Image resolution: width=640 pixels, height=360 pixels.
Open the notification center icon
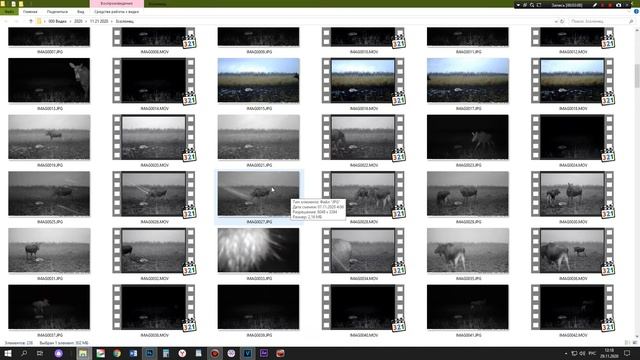[627, 353]
